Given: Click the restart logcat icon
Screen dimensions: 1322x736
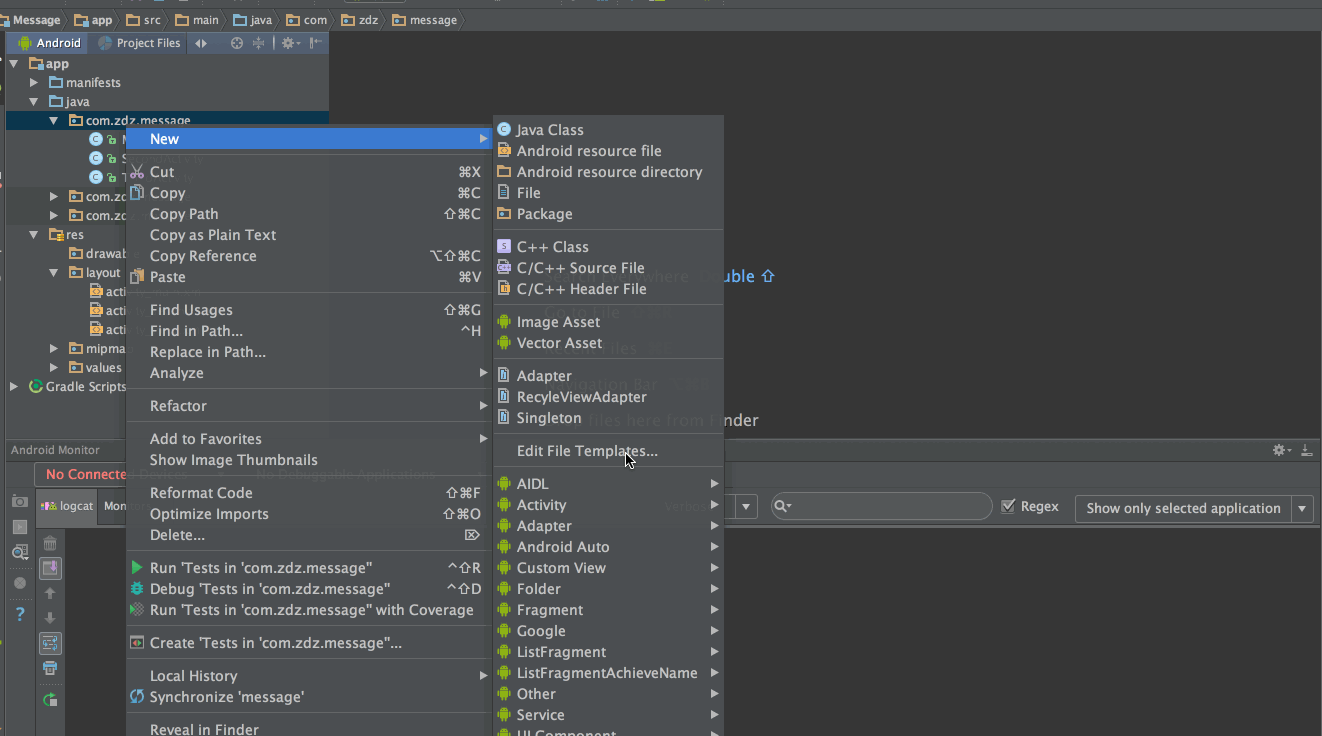Looking at the screenshot, I should point(50,699).
